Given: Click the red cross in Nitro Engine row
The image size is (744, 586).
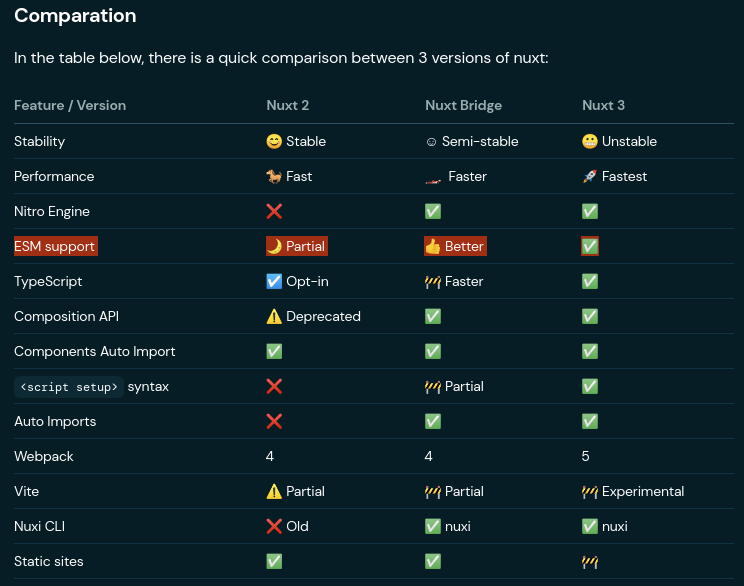Looking at the screenshot, I should pos(274,211).
